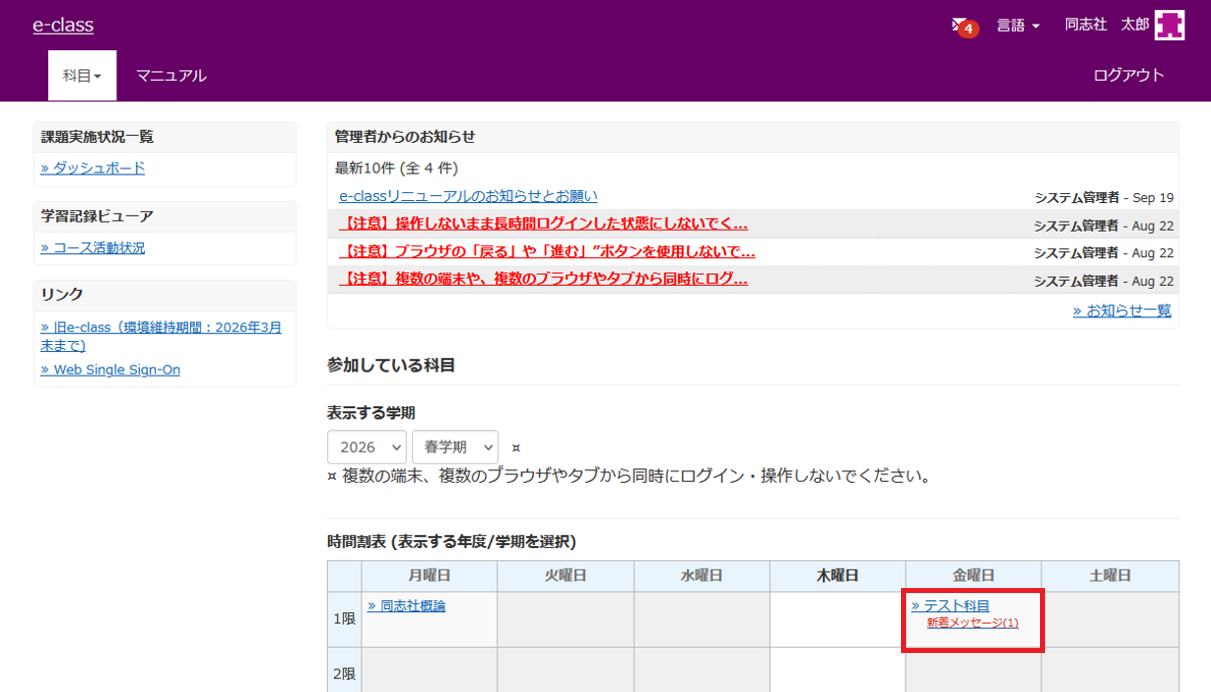
Task: Click the user avatar puzzle icon
Action: point(1170,25)
